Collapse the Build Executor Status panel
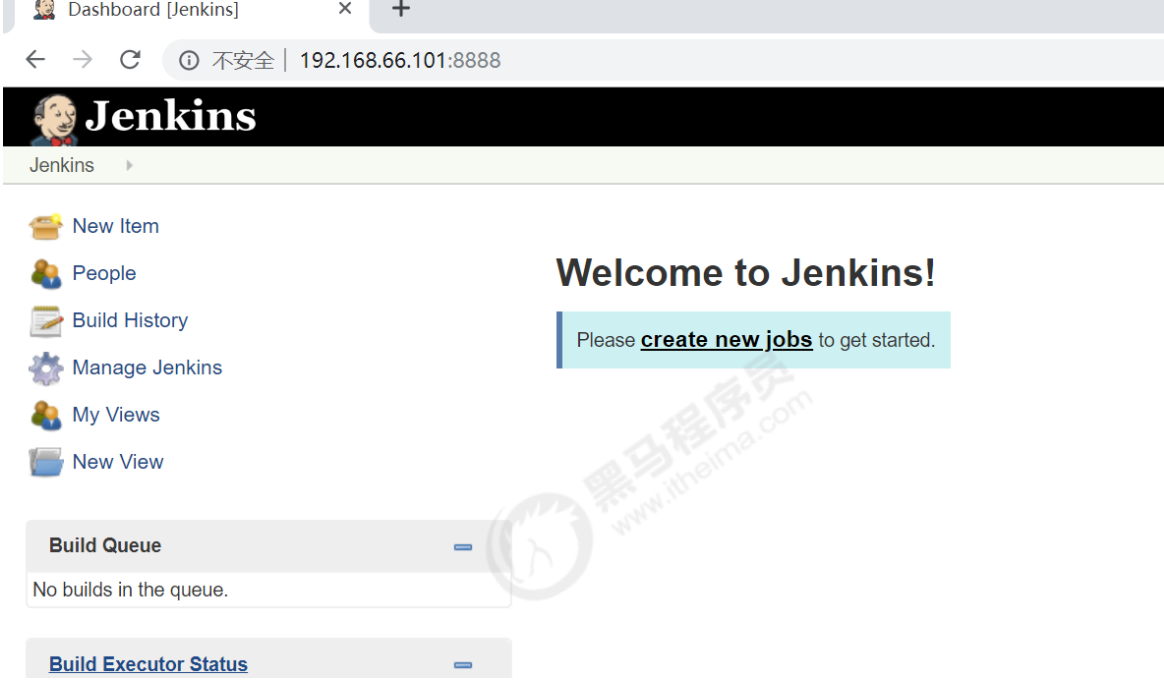 pyautogui.click(x=462, y=664)
